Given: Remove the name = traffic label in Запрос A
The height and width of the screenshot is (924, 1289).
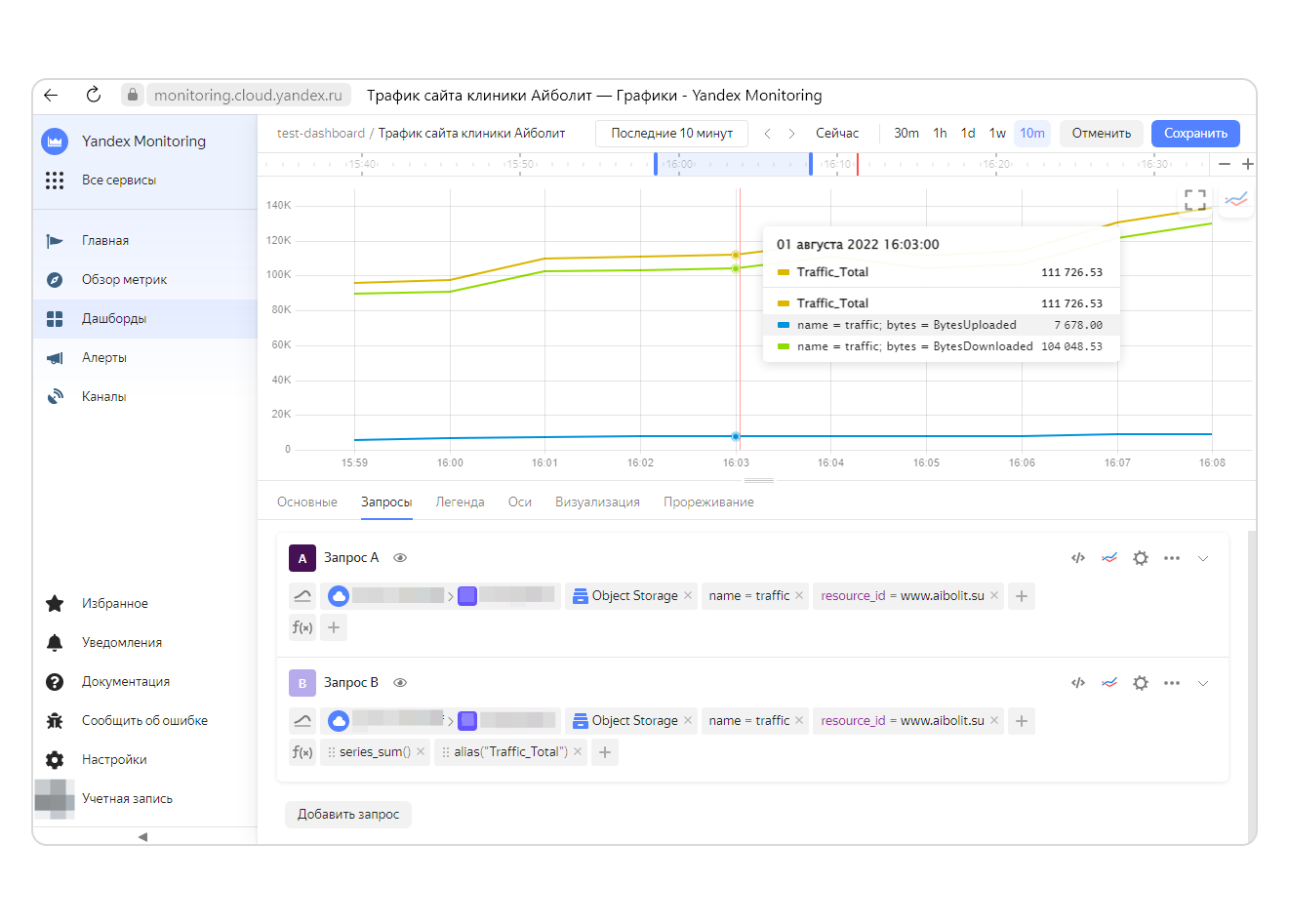Looking at the screenshot, I should [799, 596].
